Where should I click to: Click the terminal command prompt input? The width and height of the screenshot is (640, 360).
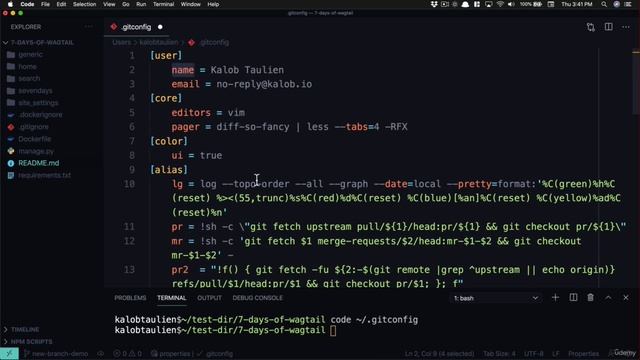333,330
